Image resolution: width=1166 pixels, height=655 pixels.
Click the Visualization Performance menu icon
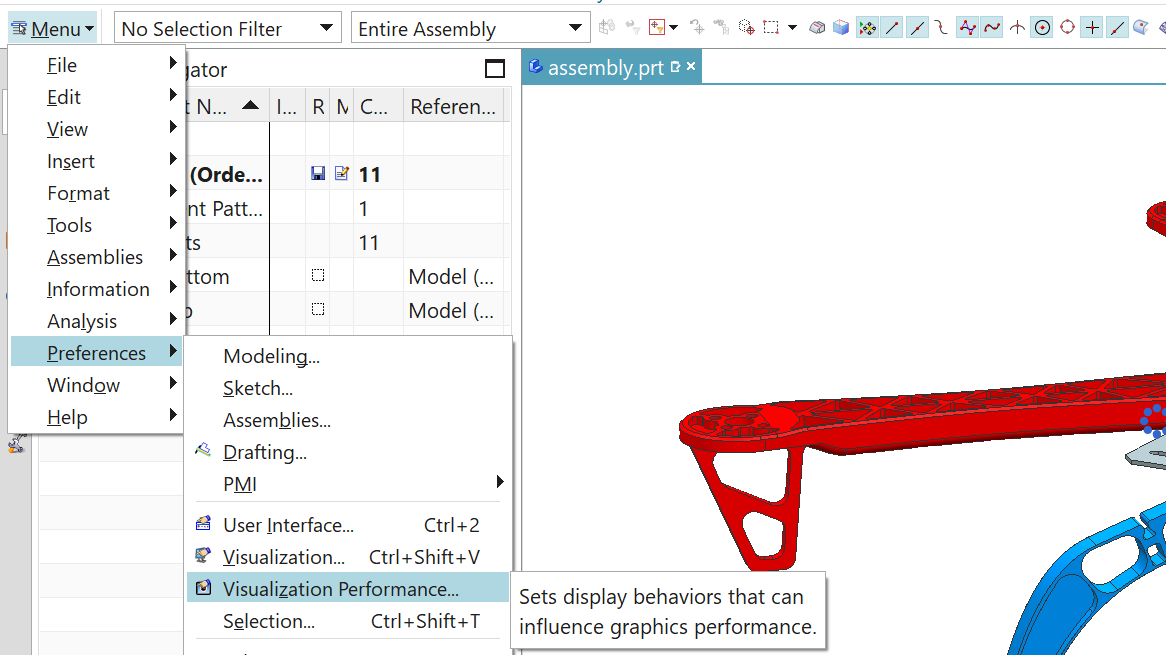[x=204, y=589]
